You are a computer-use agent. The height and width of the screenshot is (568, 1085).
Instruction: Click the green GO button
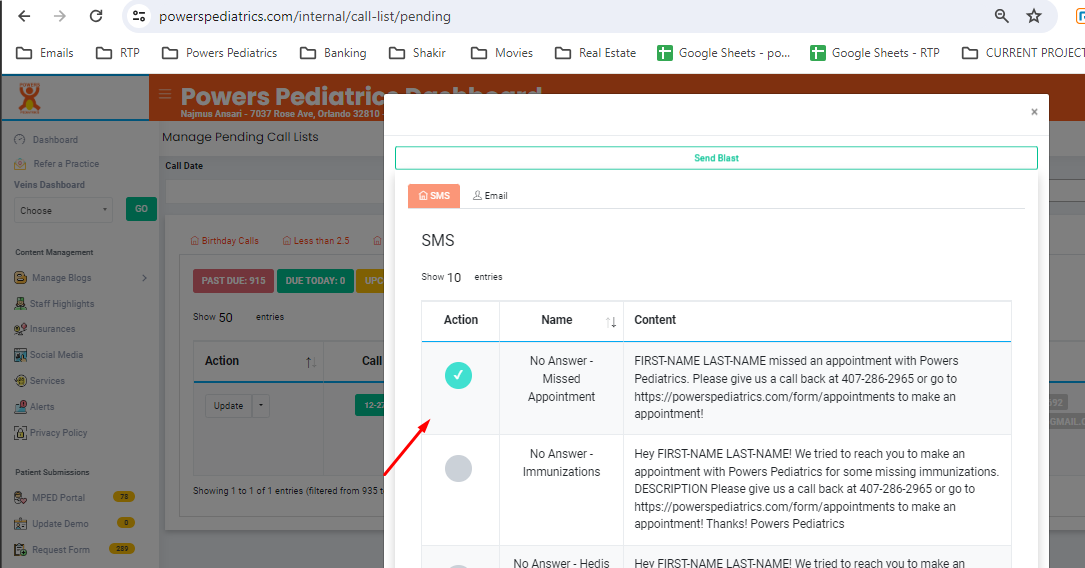[x=141, y=209]
